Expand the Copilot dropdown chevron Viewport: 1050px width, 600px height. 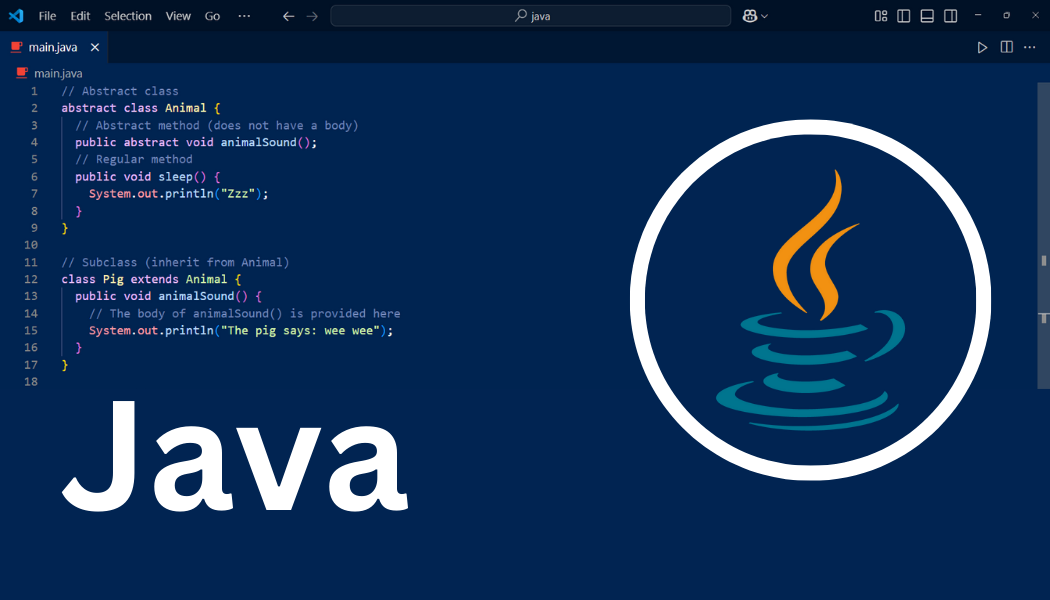[x=765, y=16]
